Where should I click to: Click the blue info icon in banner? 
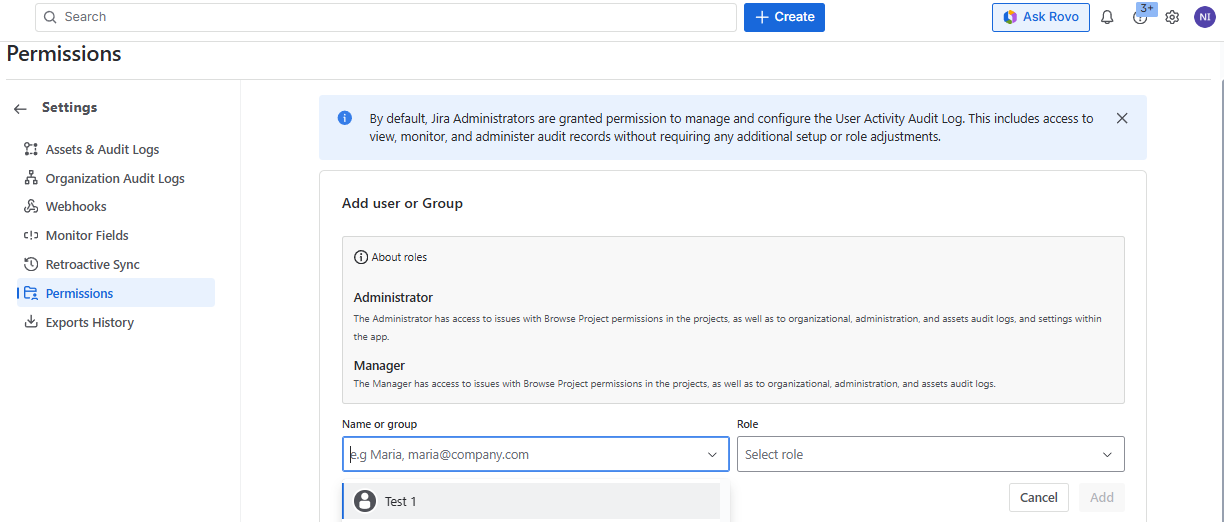pyautogui.click(x=345, y=118)
